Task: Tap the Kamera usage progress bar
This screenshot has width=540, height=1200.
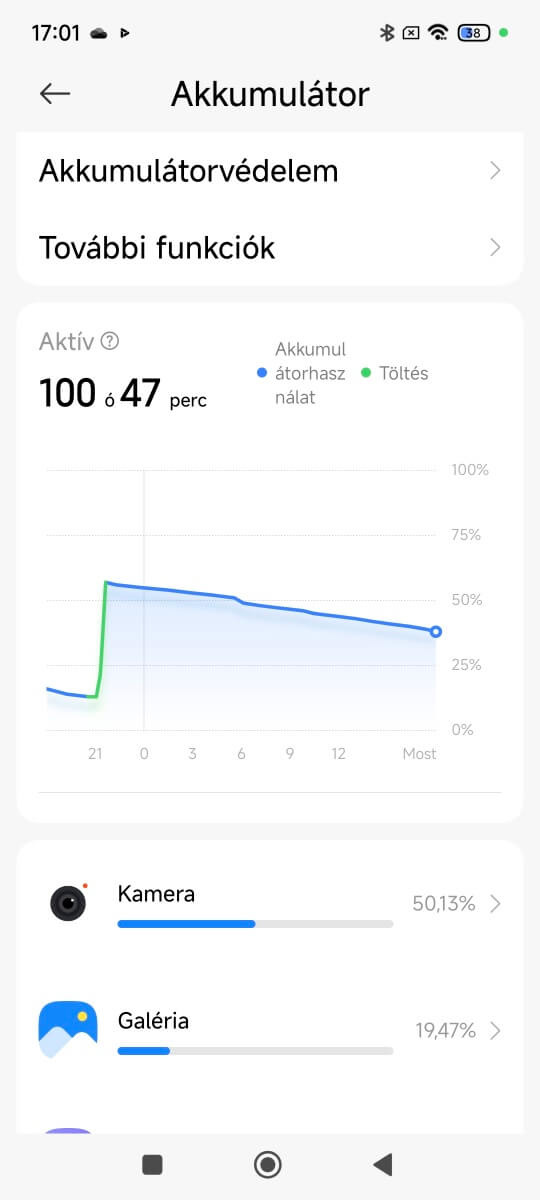Action: coord(255,924)
